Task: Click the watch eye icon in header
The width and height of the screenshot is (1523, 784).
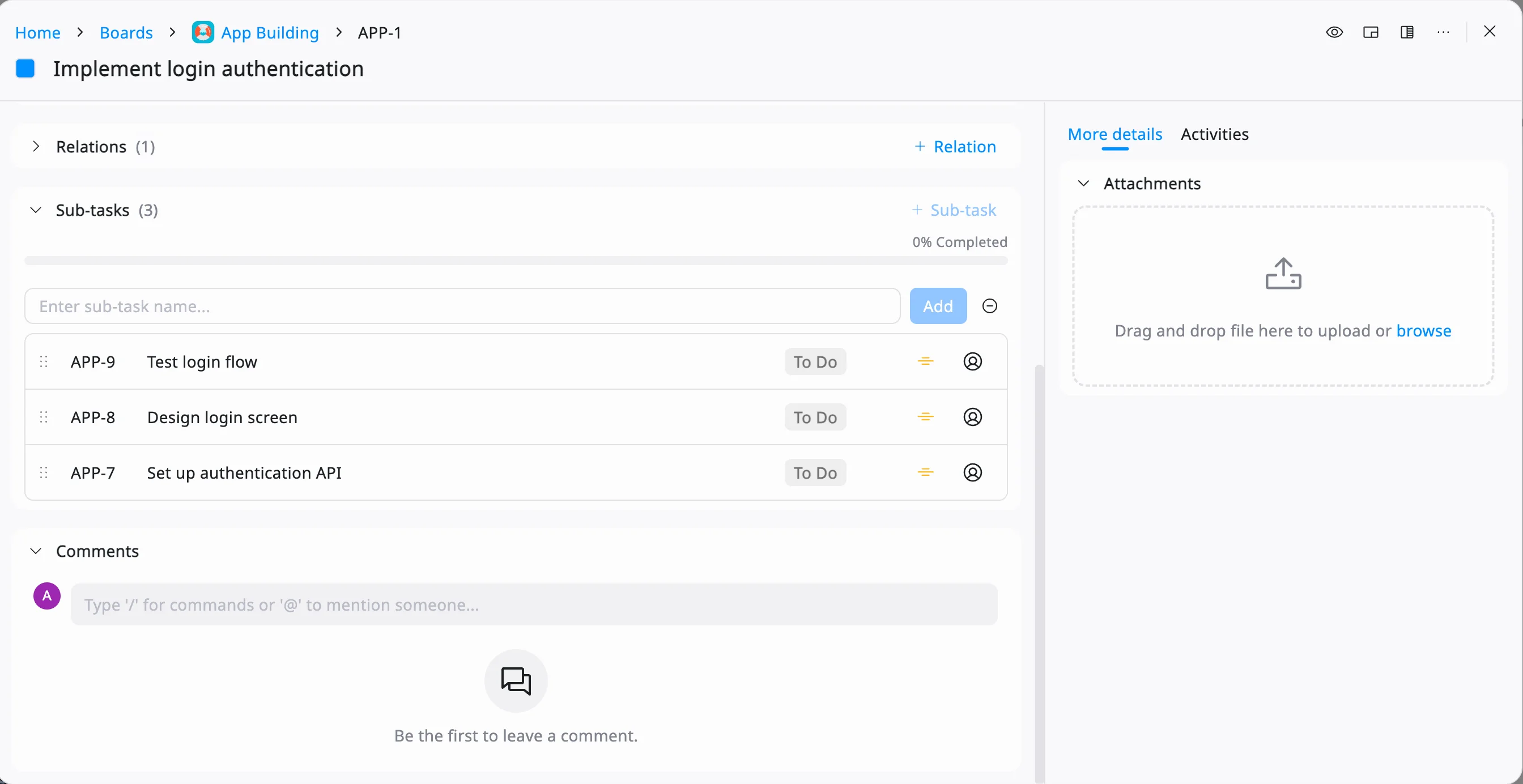Action: click(x=1334, y=32)
